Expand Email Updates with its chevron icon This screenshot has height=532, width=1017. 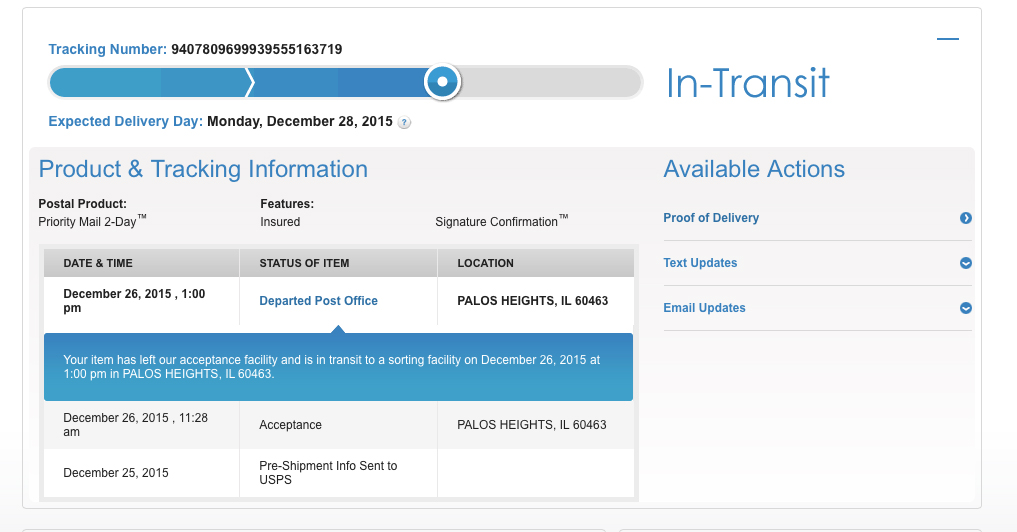click(x=966, y=308)
